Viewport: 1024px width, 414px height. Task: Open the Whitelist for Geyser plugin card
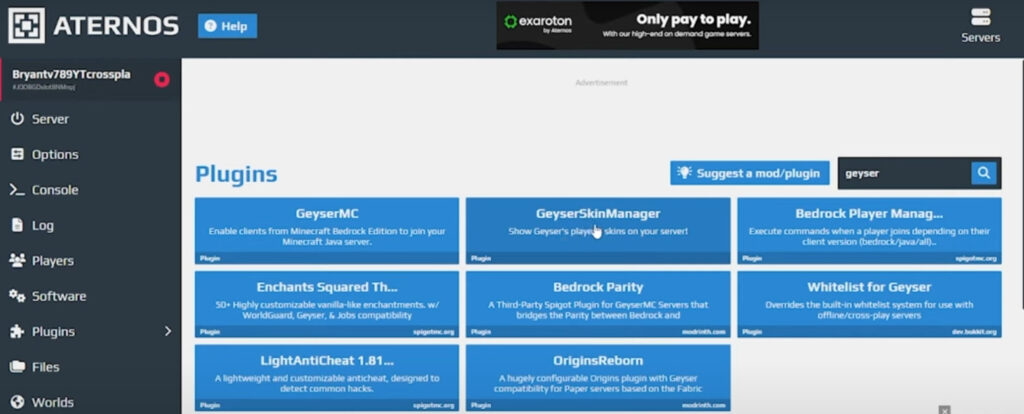point(869,304)
